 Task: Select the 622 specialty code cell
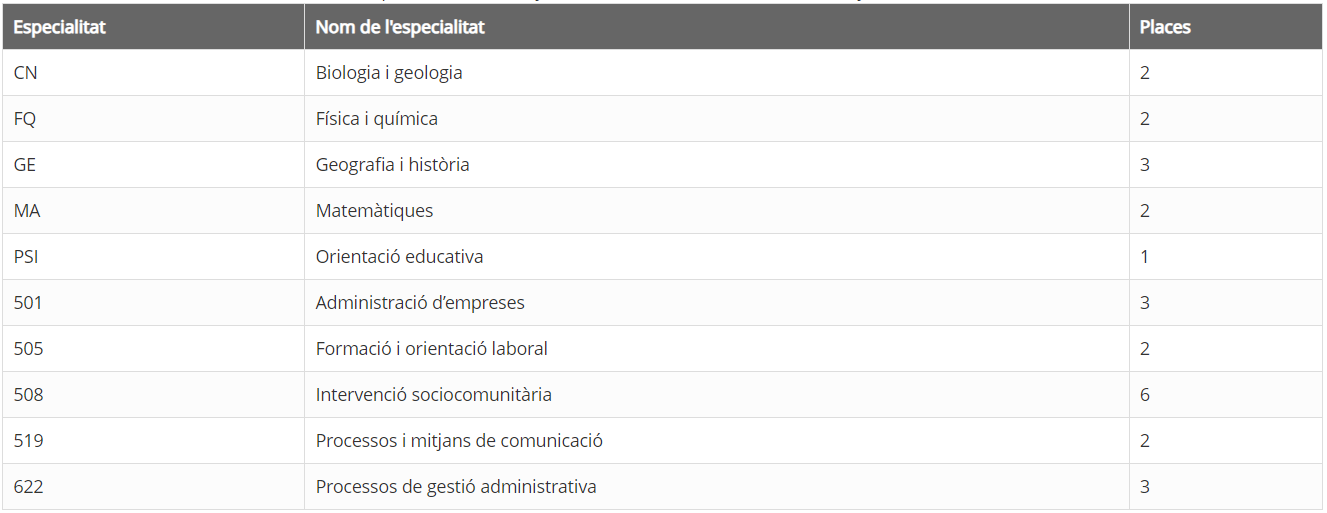(x=153, y=487)
